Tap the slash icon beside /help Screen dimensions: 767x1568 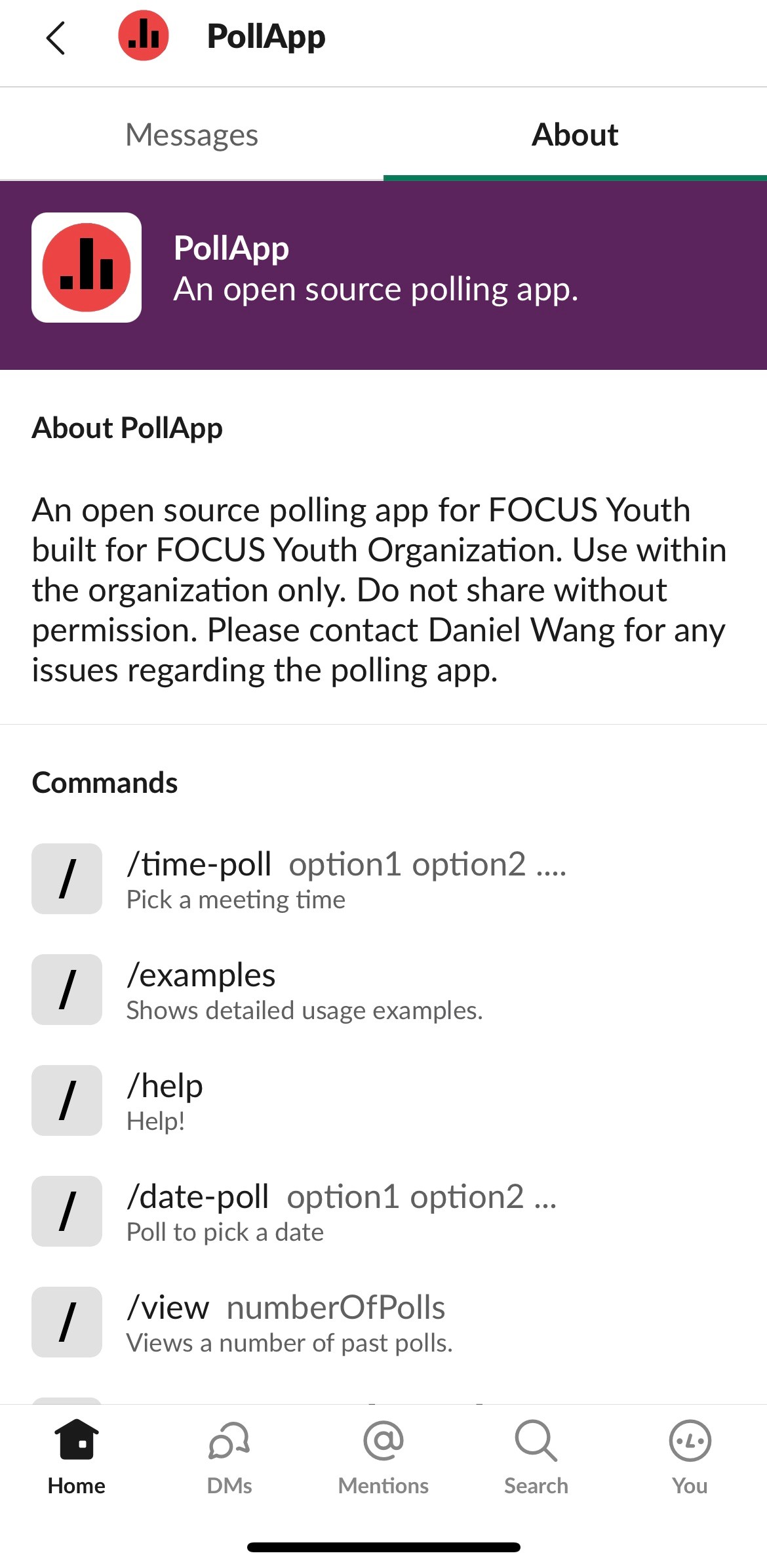click(x=67, y=1100)
